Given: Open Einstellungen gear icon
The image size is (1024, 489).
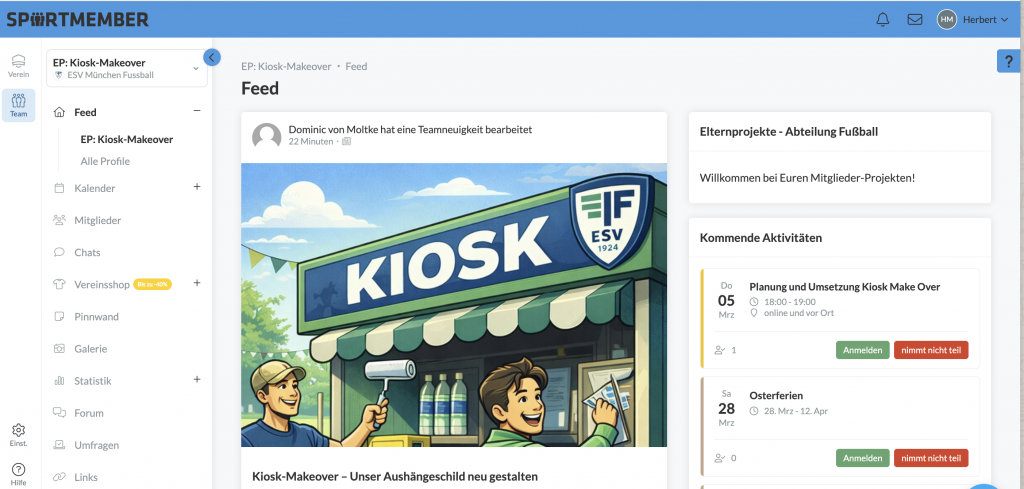Looking at the screenshot, I should pos(19,435).
